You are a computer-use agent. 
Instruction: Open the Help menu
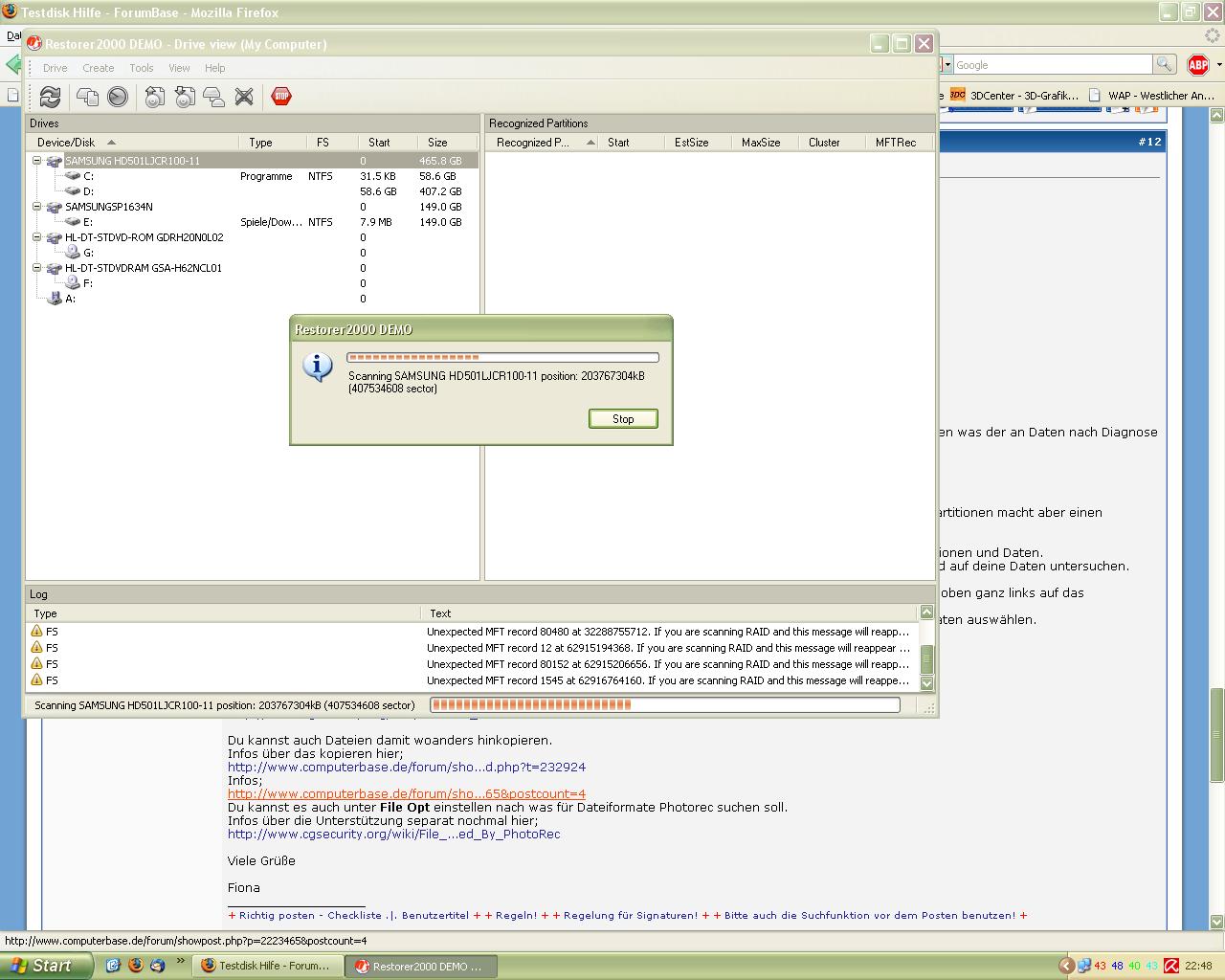pyautogui.click(x=215, y=68)
